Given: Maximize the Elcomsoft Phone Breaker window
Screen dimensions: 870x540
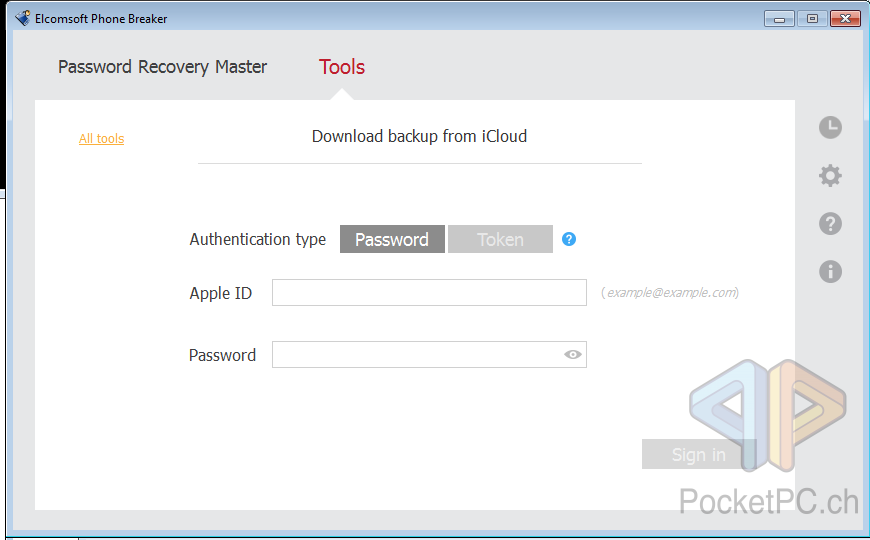Looking at the screenshot, I should (x=812, y=19).
